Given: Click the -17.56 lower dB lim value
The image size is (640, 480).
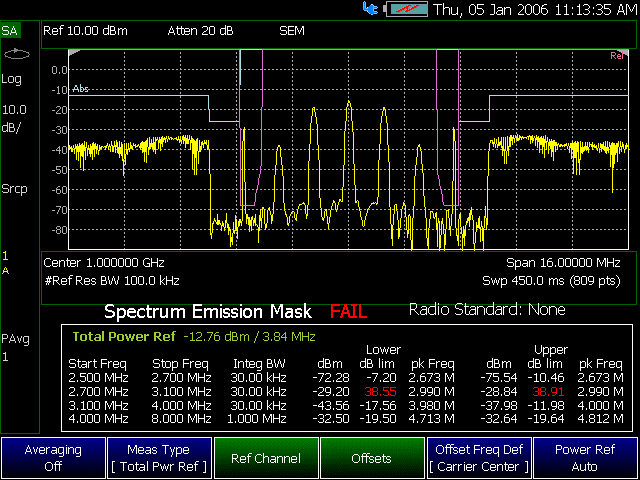Looking at the screenshot, I should click(x=378, y=406).
